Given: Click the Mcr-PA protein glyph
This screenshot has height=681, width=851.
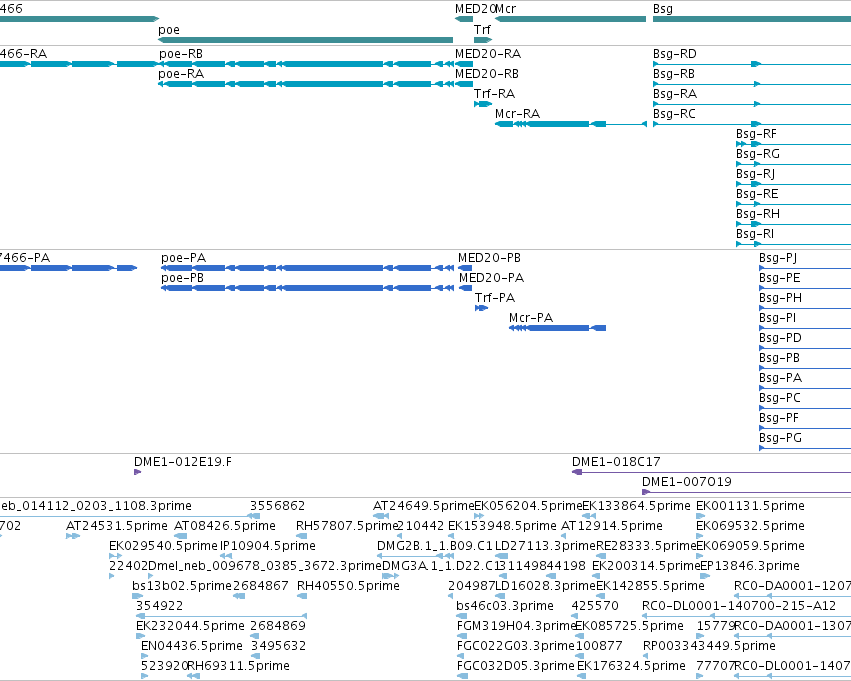Looking at the screenshot, I should (x=557, y=328).
